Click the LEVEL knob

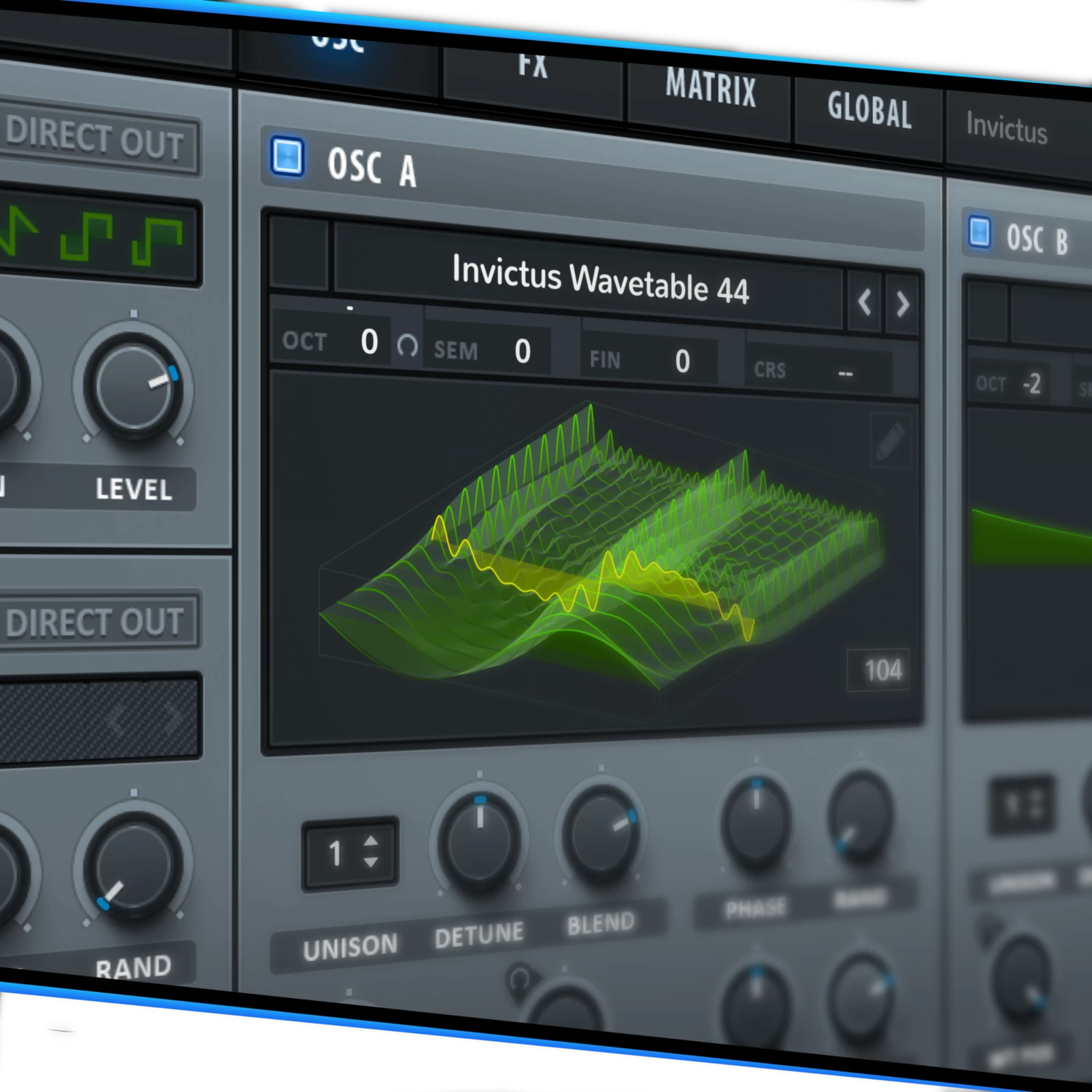(x=133, y=386)
